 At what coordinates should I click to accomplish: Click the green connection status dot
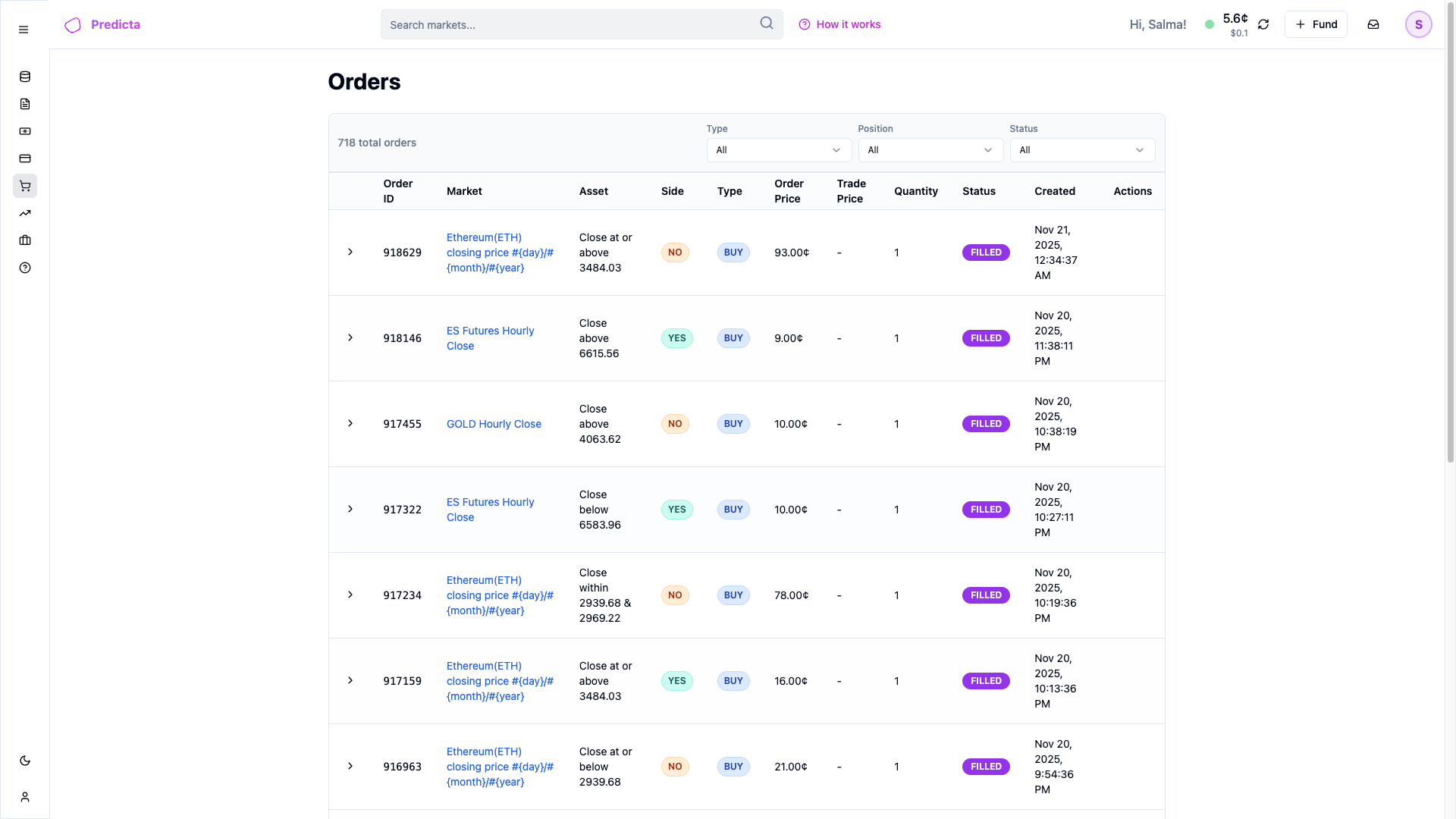pos(1210,24)
